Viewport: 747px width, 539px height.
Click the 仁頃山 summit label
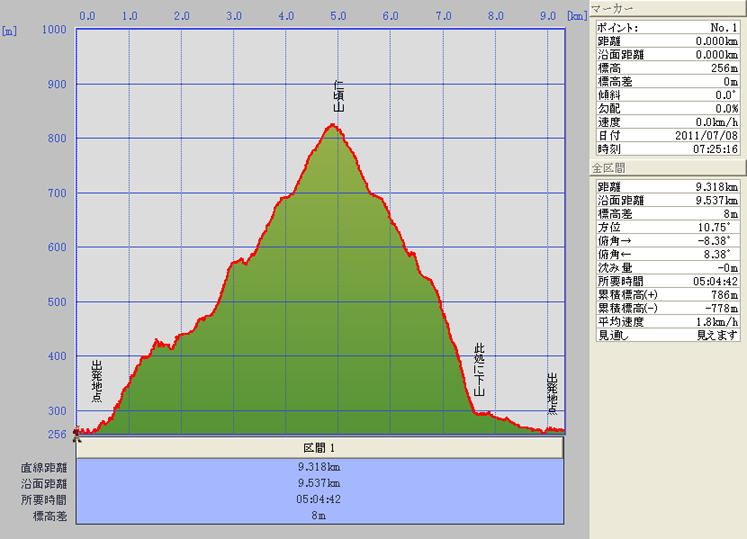(x=338, y=96)
